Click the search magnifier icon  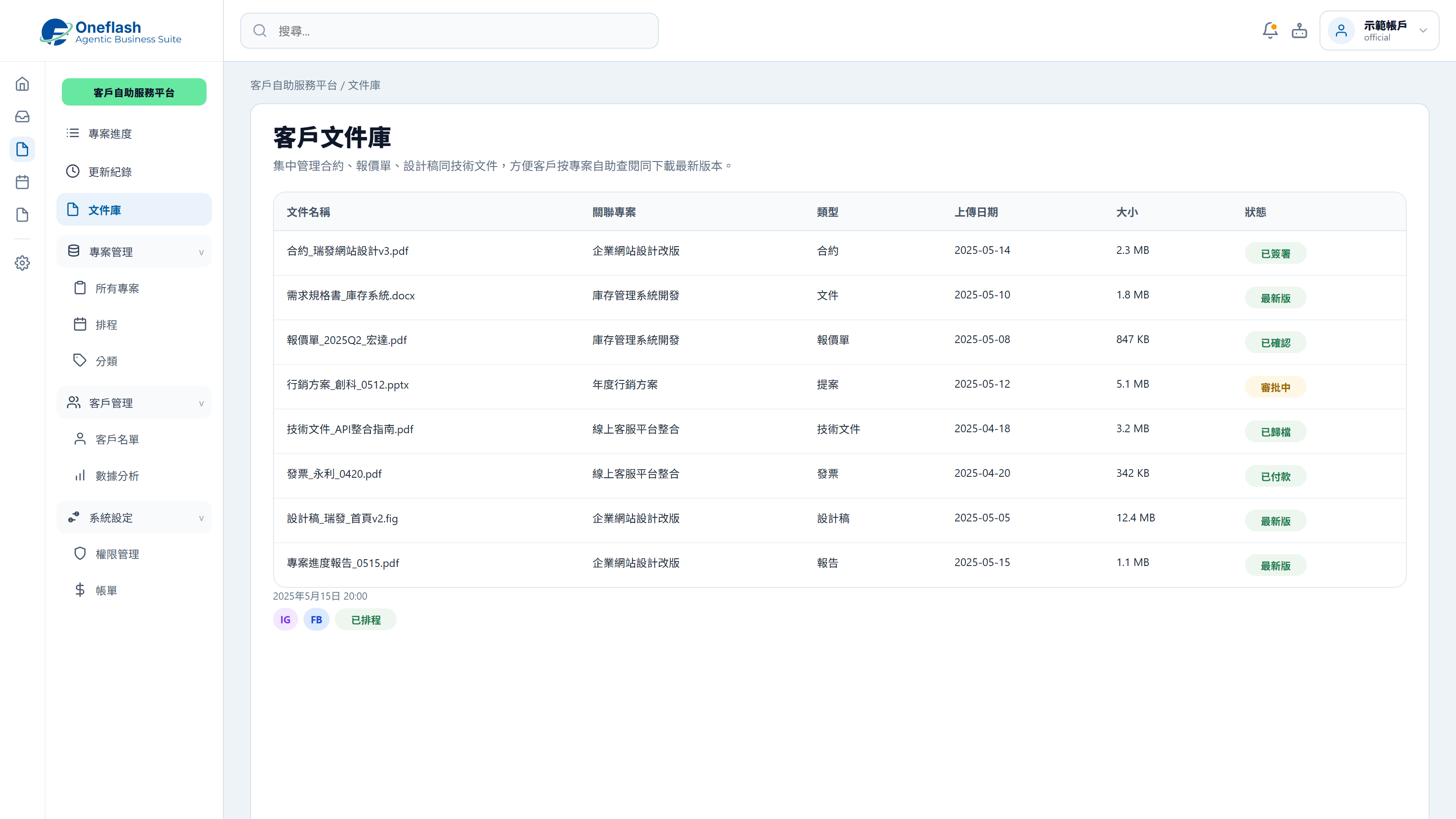click(x=259, y=30)
